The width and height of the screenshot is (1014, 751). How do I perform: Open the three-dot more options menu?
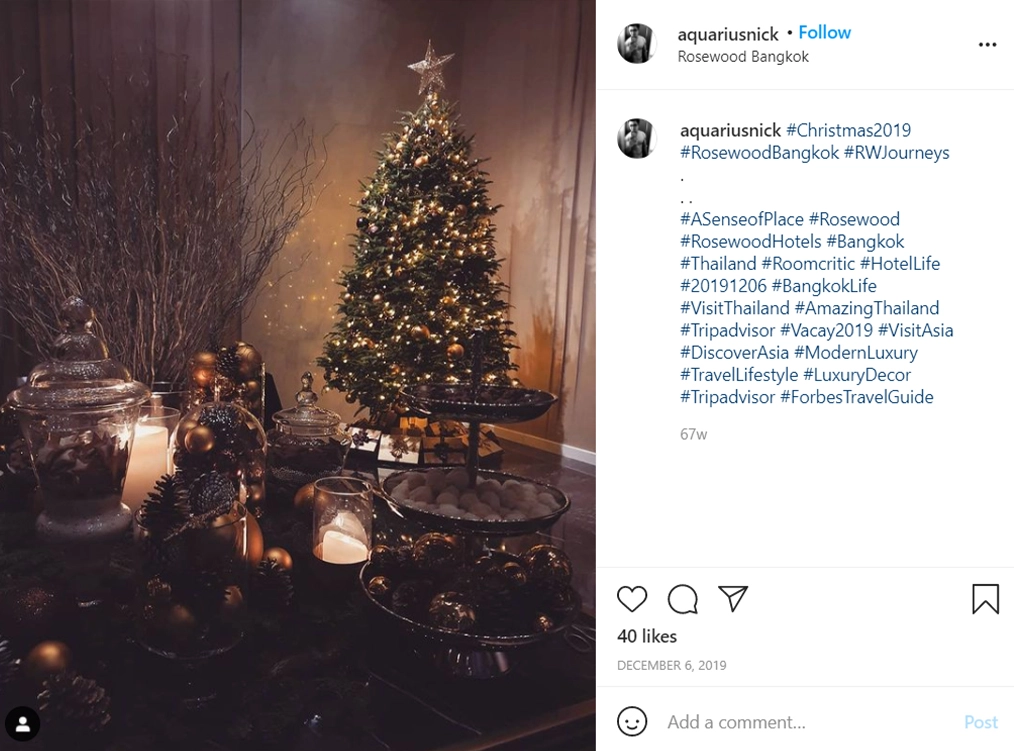pyautogui.click(x=987, y=45)
